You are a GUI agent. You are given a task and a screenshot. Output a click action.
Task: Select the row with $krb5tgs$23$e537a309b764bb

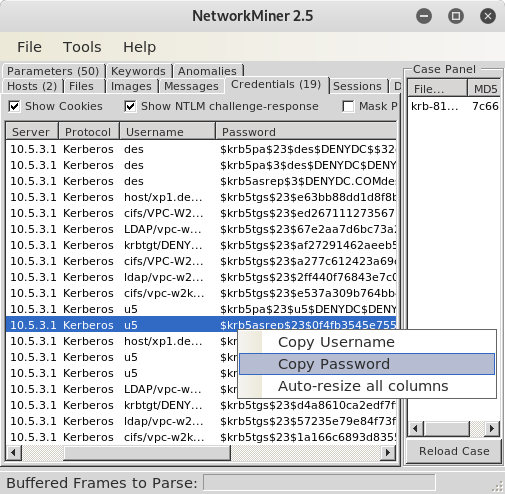201,293
